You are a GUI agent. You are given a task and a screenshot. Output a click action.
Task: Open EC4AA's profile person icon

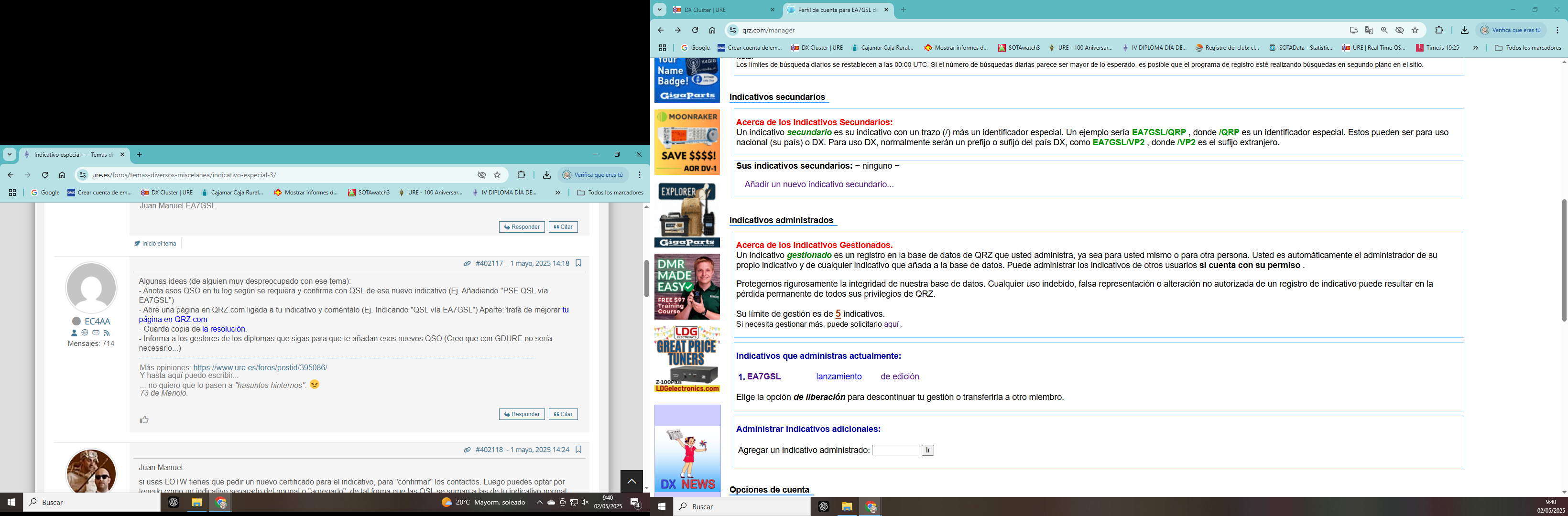tap(74, 333)
